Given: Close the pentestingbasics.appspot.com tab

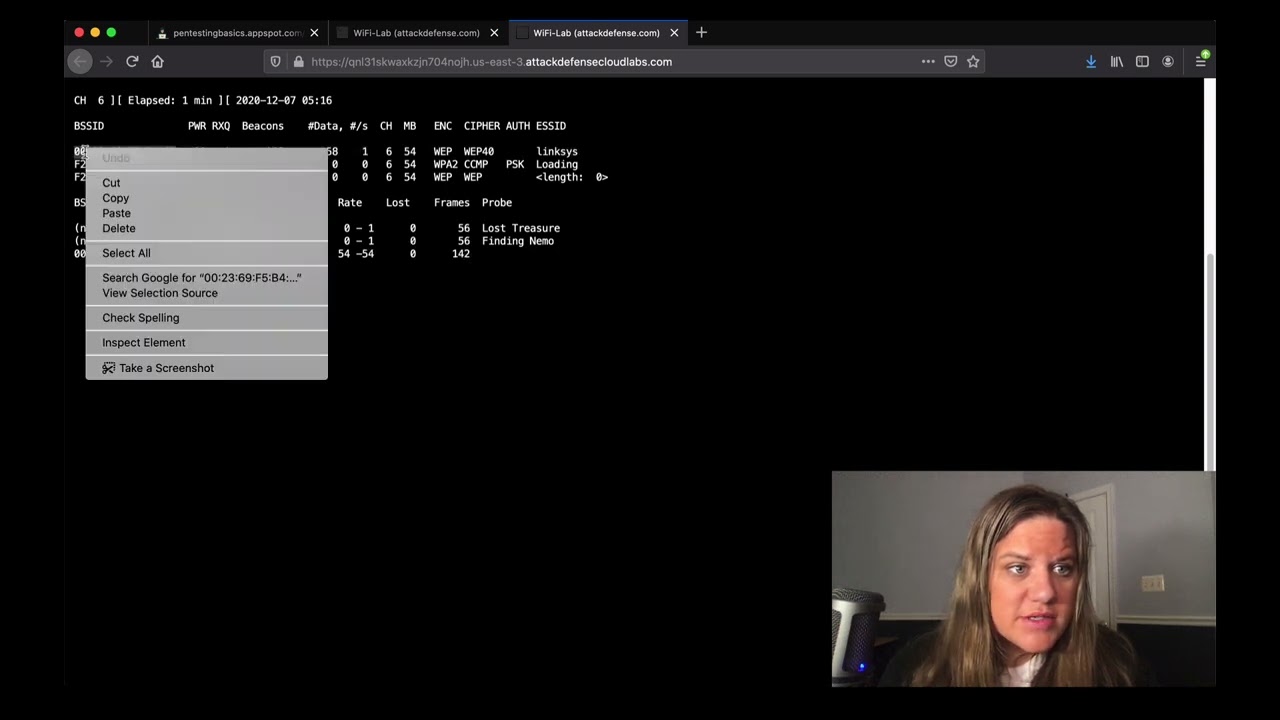Looking at the screenshot, I should coord(314,33).
